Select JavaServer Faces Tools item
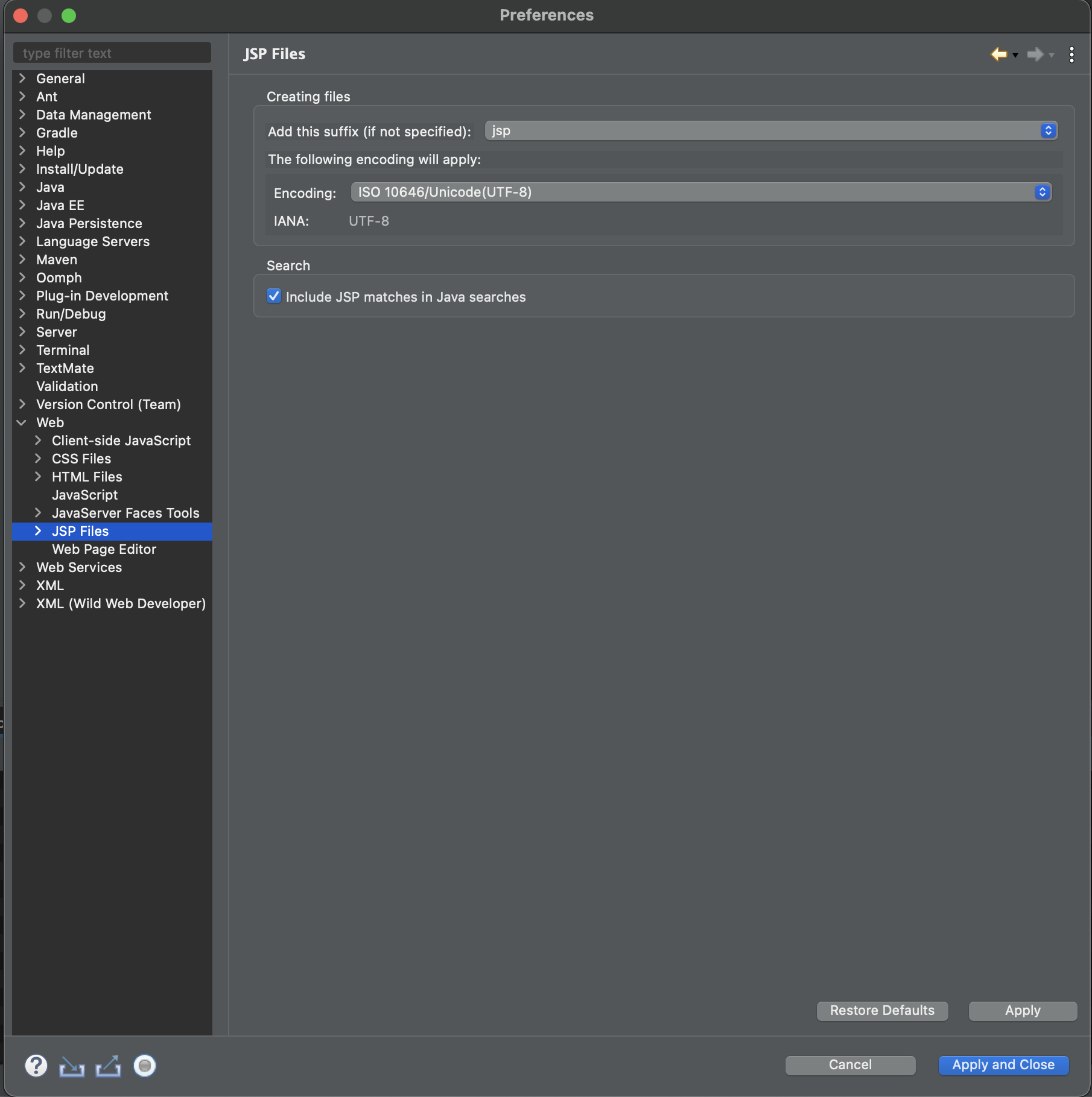 point(125,513)
